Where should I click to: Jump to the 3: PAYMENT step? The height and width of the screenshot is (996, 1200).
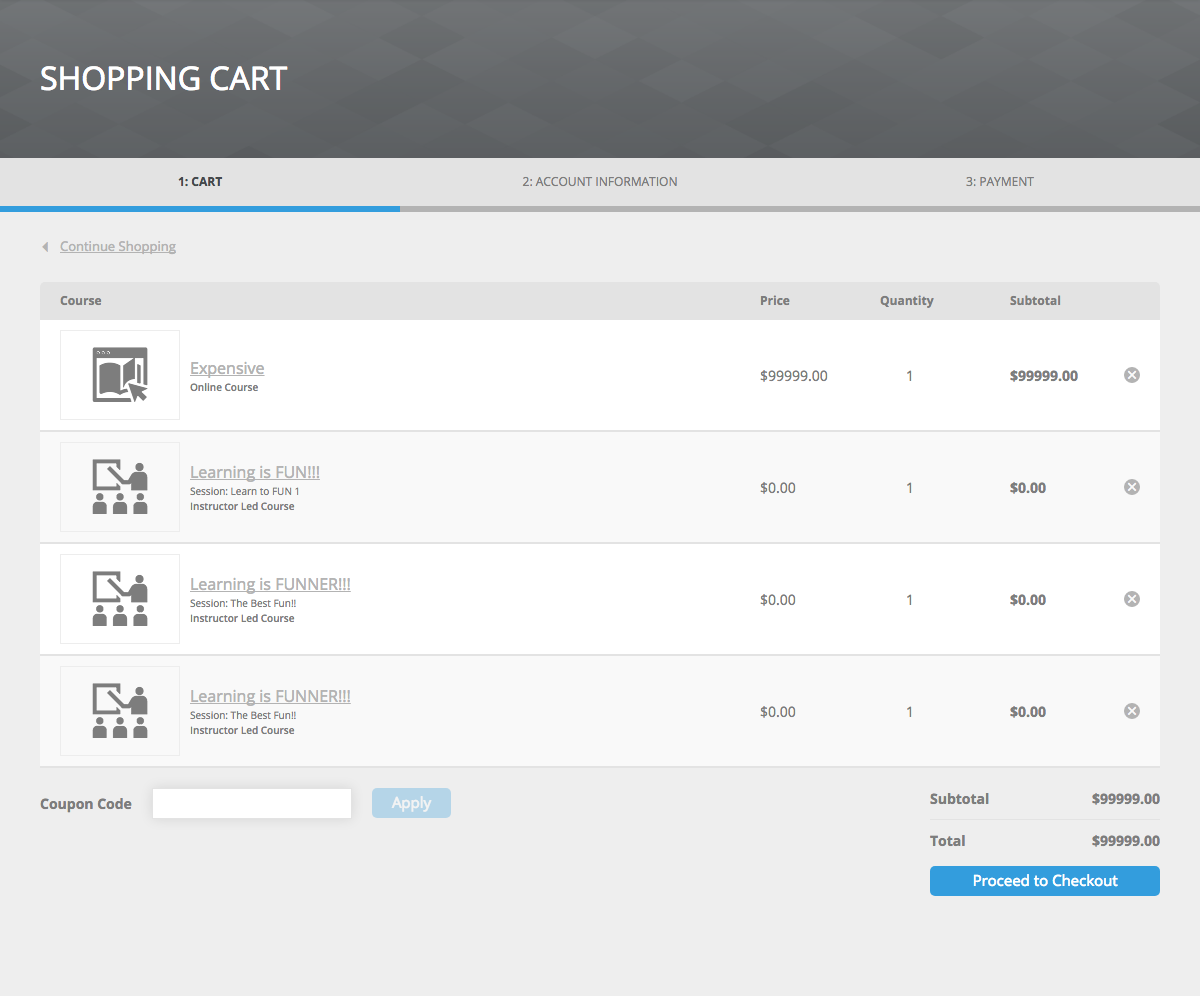pos(1000,182)
